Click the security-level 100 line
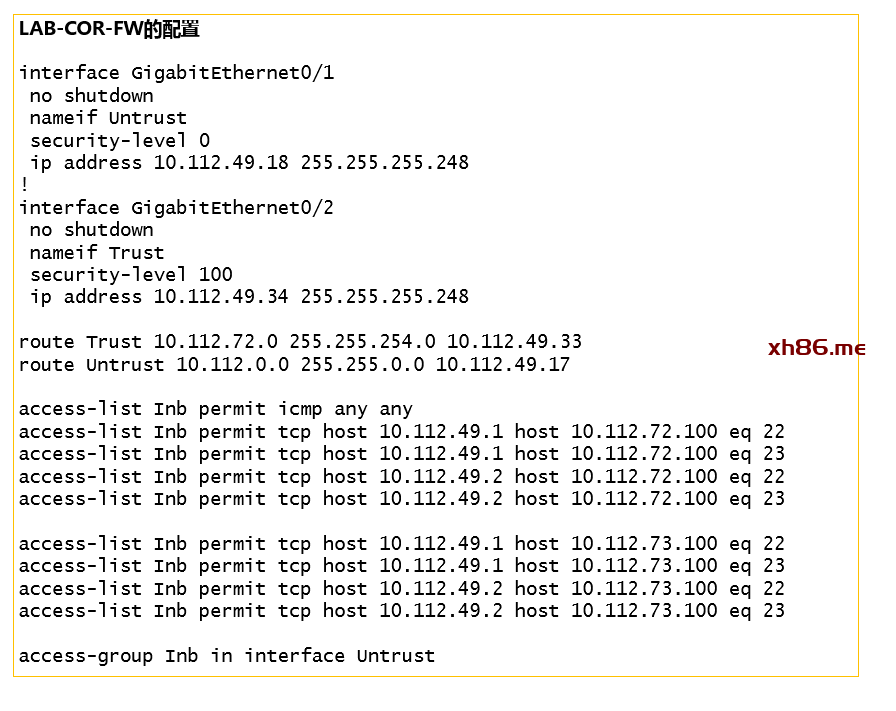This screenshot has width=896, height=711. coord(131,274)
